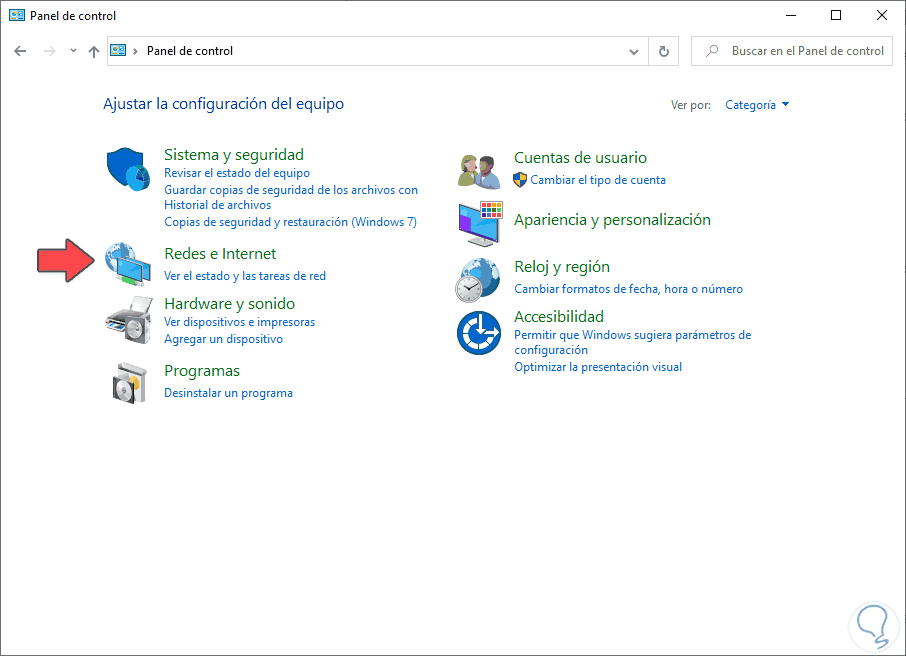Open the Reloj y región clock icon
906x656 pixels.
(478, 280)
